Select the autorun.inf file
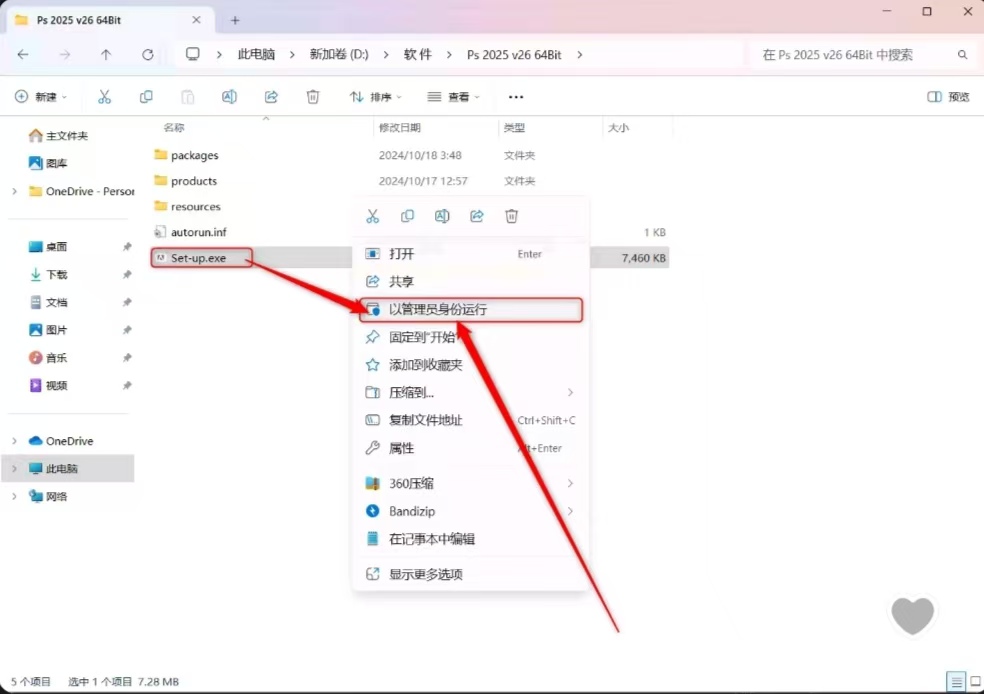 click(x=198, y=232)
